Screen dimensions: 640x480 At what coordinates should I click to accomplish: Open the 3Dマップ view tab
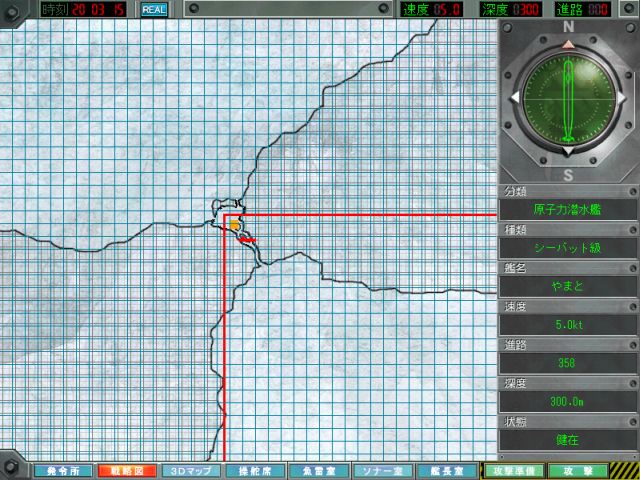(x=190, y=470)
